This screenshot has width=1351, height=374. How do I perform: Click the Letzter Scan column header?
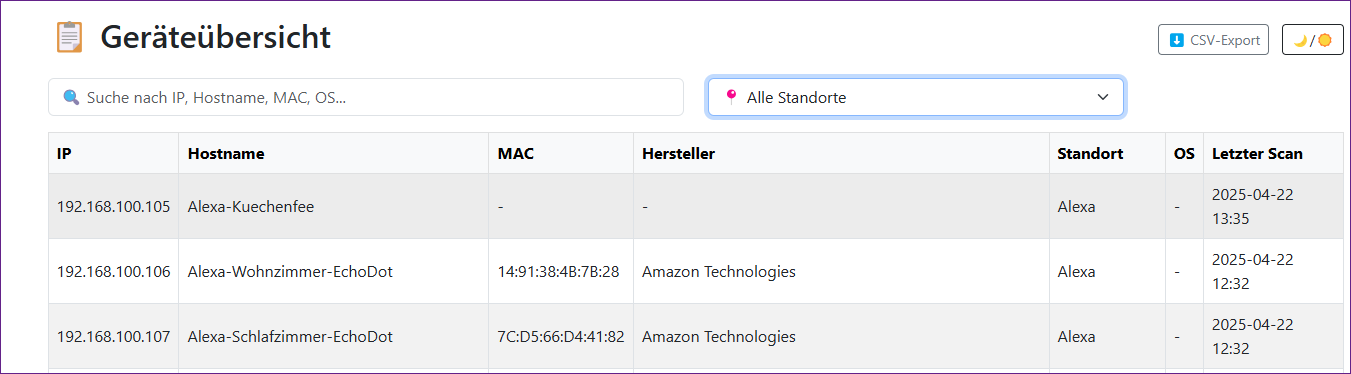tap(1258, 154)
